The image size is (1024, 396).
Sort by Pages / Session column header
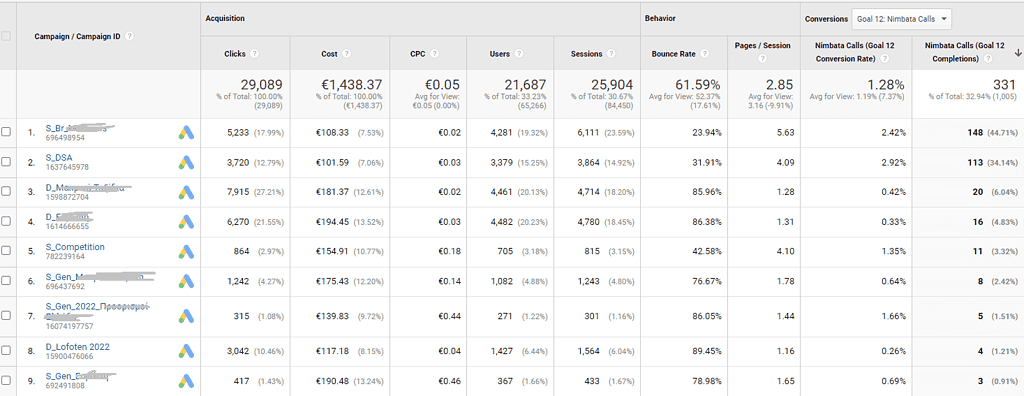tap(762, 46)
